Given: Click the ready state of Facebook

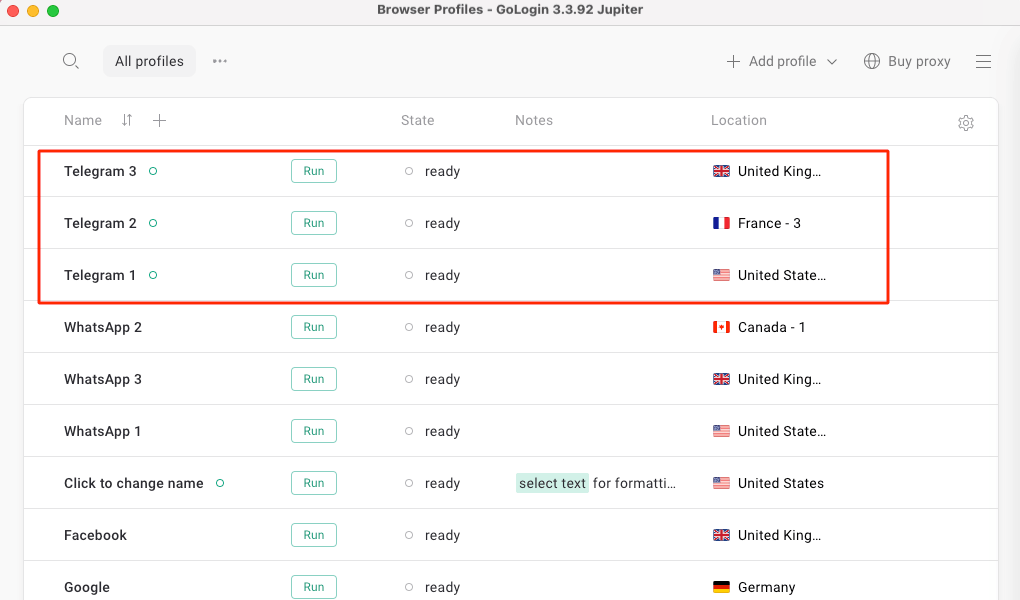Looking at the screenshot, I should pos(442,535).
